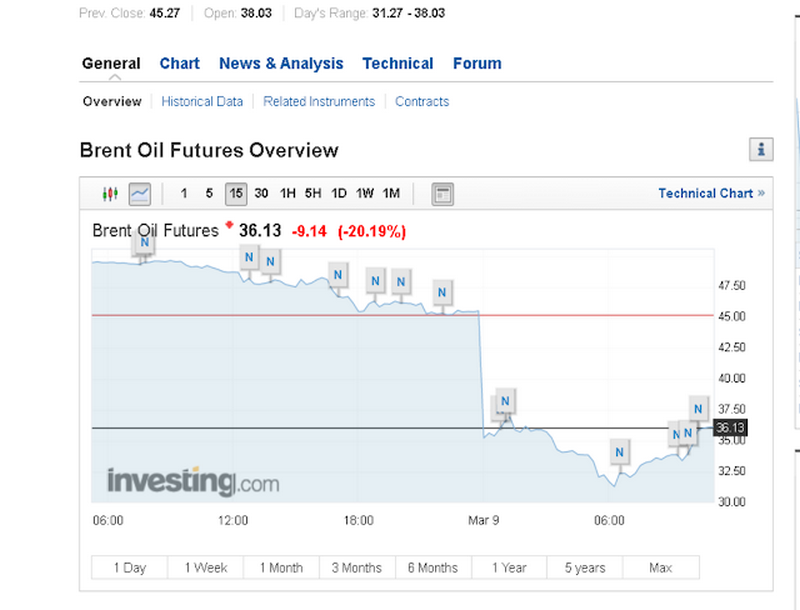
Task: Click the first news marker at chart start
Action: (x=145, y=242)
